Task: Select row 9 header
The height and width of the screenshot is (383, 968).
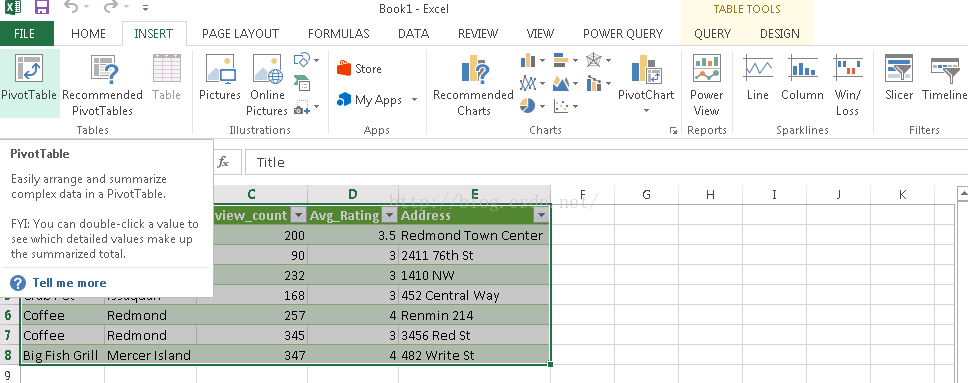Action: pos(9,375)
